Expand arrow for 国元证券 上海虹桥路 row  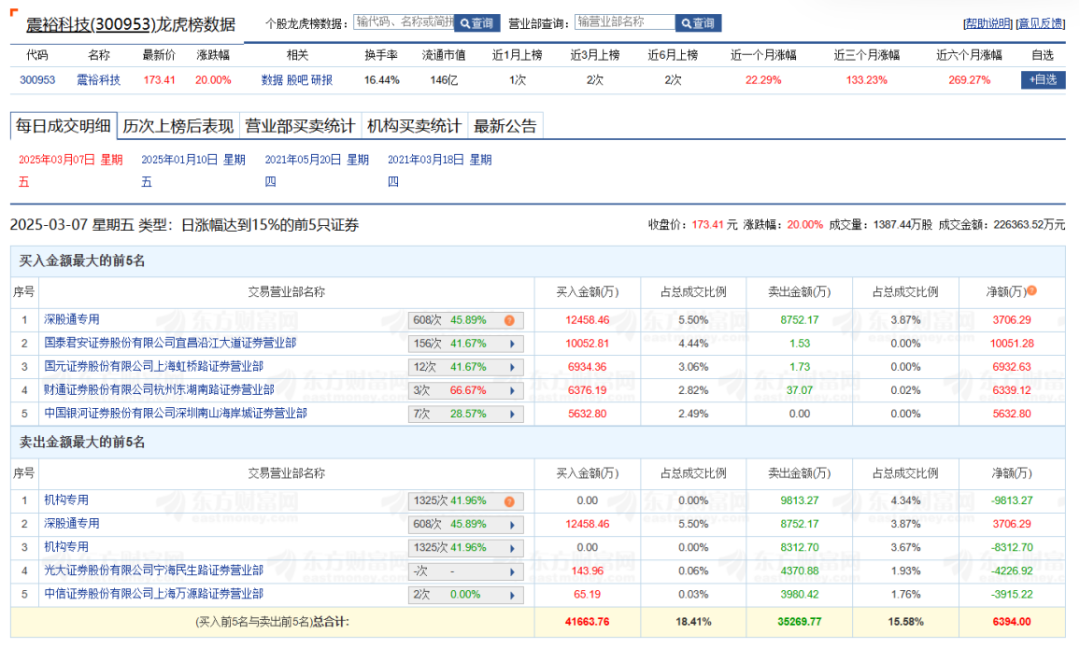pos(512,367)
